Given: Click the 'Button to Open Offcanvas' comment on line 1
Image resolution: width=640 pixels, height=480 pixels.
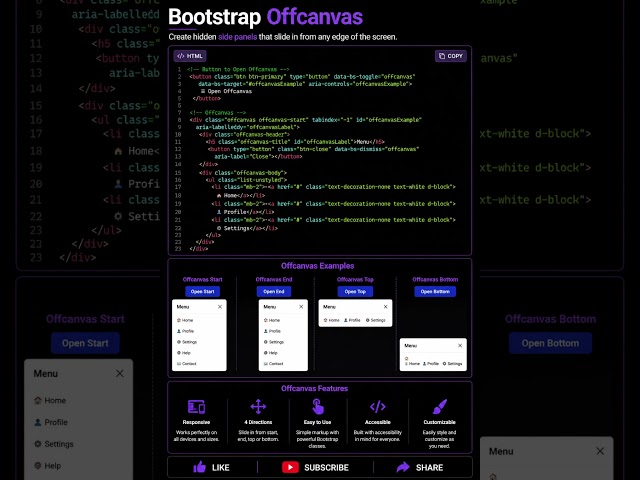Looking at the screenshot, I should [x=240, y=69].
